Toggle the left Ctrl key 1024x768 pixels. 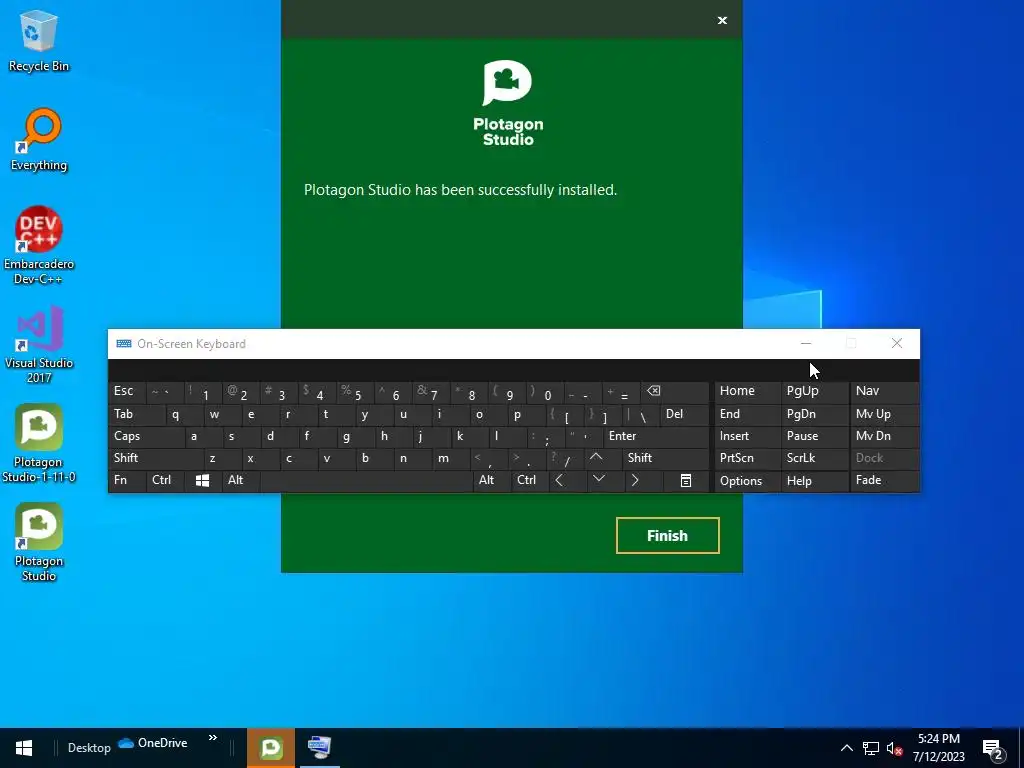pyautogui.click(x=165, y=481)
